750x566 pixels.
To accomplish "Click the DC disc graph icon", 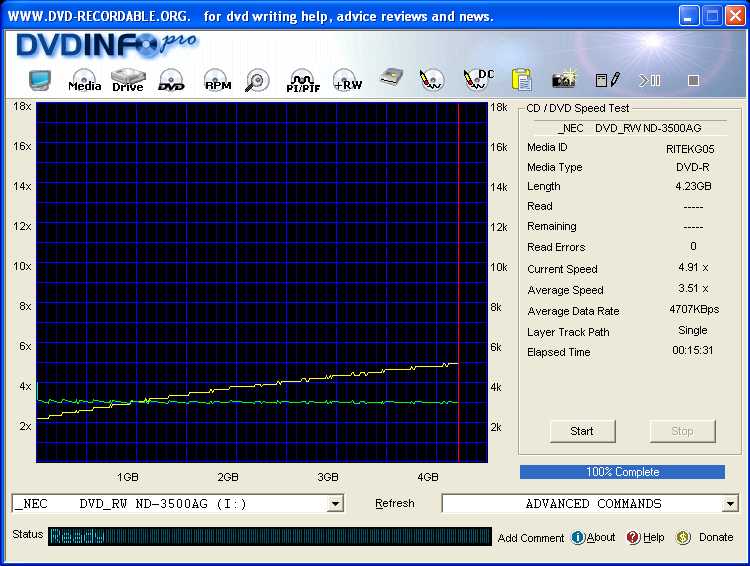I will tap(478, 79).
